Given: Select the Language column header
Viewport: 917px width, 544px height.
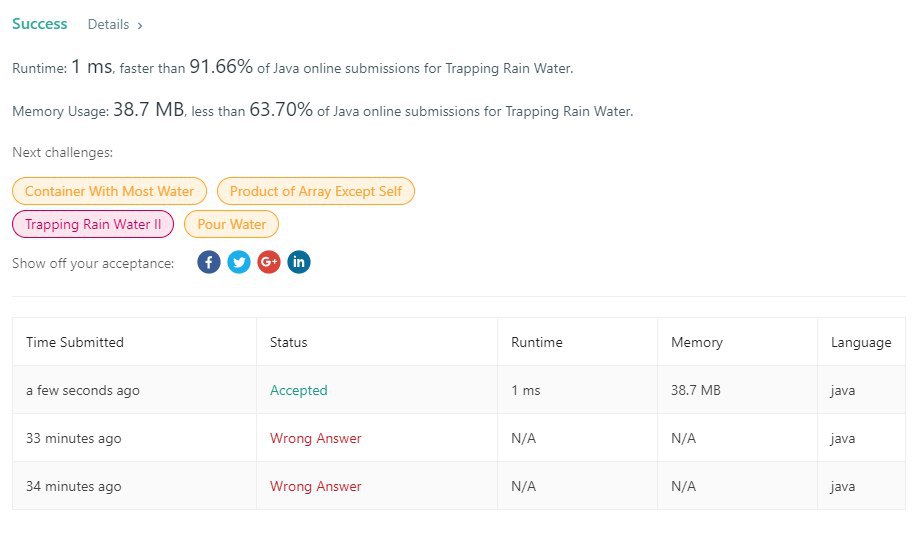Looking at the screenshot, I should pyautogui.click(x=861, y=342).
